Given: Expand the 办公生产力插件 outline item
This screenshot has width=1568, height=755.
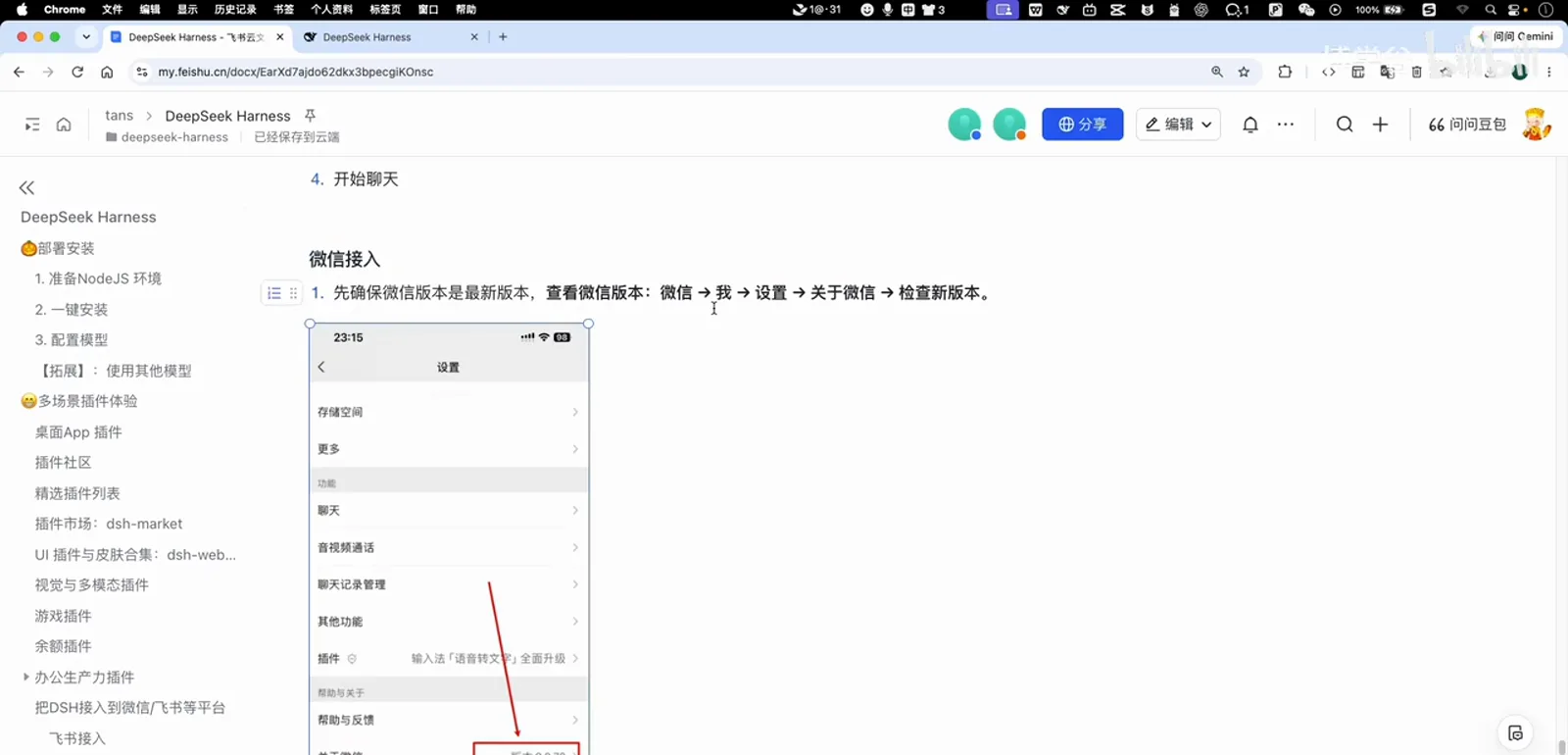Looking at the screenshot, I should (25, 677).
